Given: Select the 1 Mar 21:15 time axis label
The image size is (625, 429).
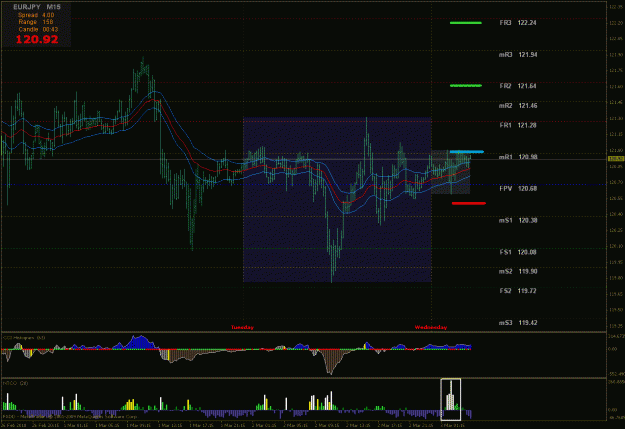Looking at the screenshot, I should coord(234,425).
